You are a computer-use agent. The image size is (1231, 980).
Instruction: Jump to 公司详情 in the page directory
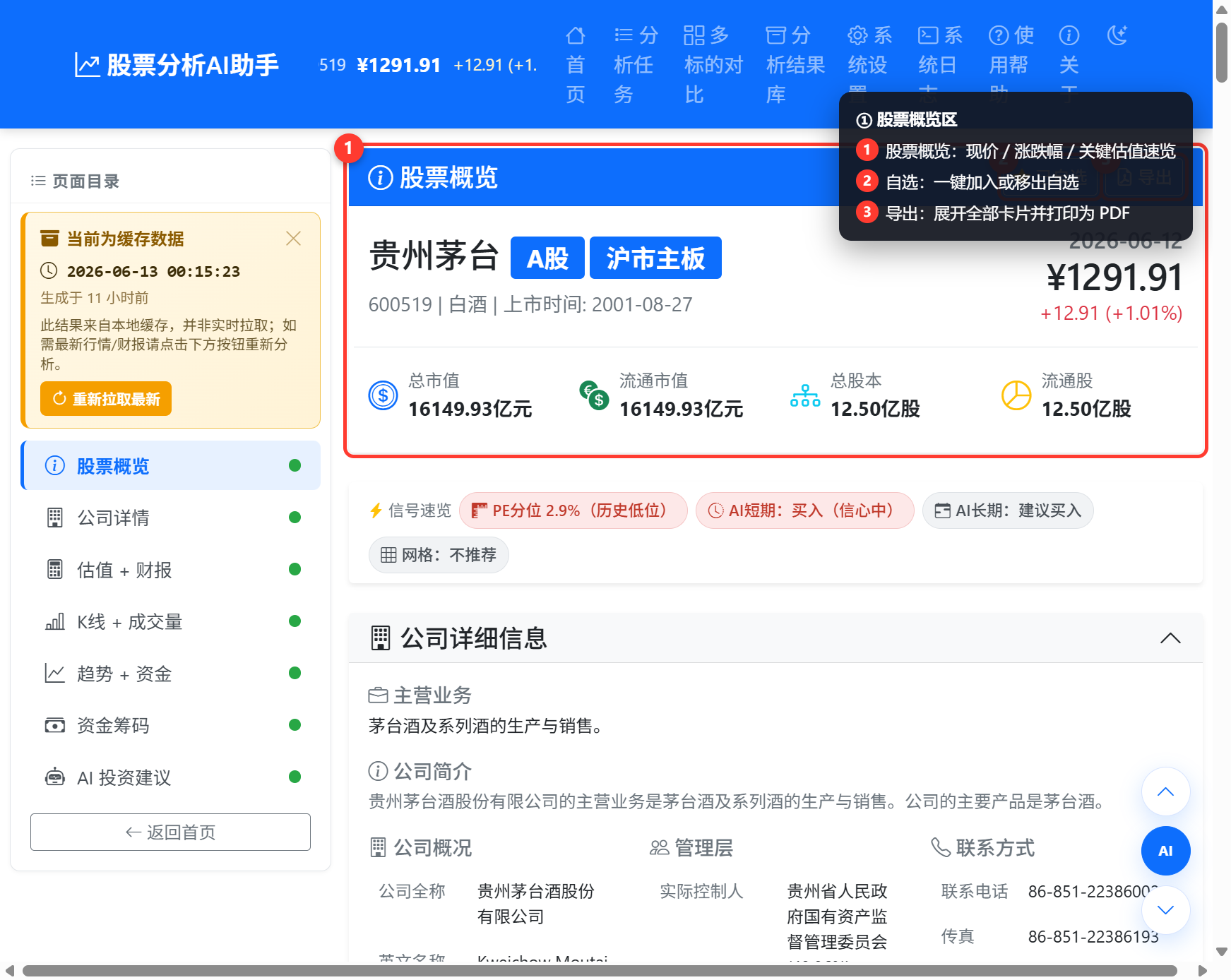pyautogui.click(x=171, y=518)
